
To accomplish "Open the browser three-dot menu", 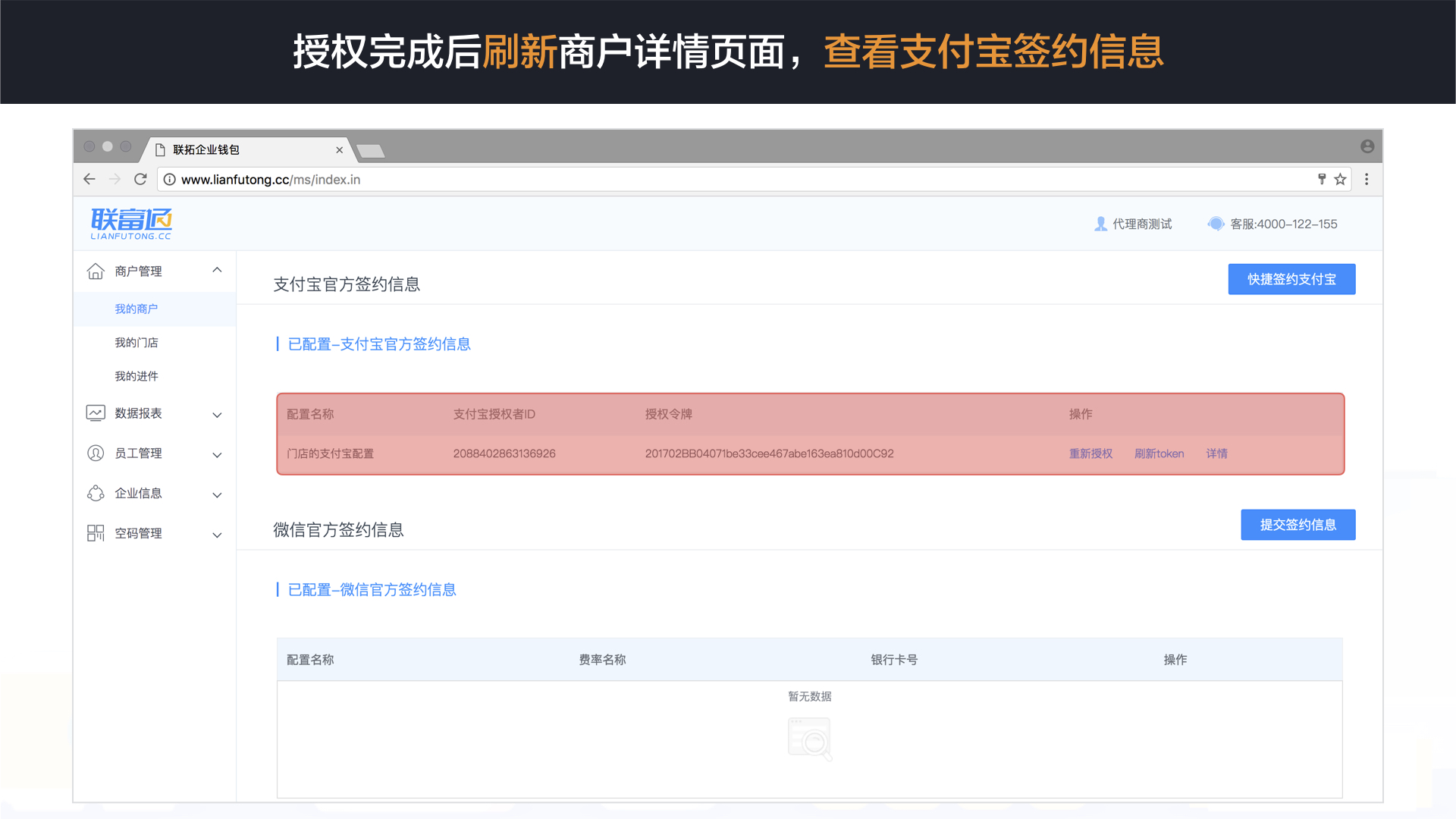I will click(1367, 179).
